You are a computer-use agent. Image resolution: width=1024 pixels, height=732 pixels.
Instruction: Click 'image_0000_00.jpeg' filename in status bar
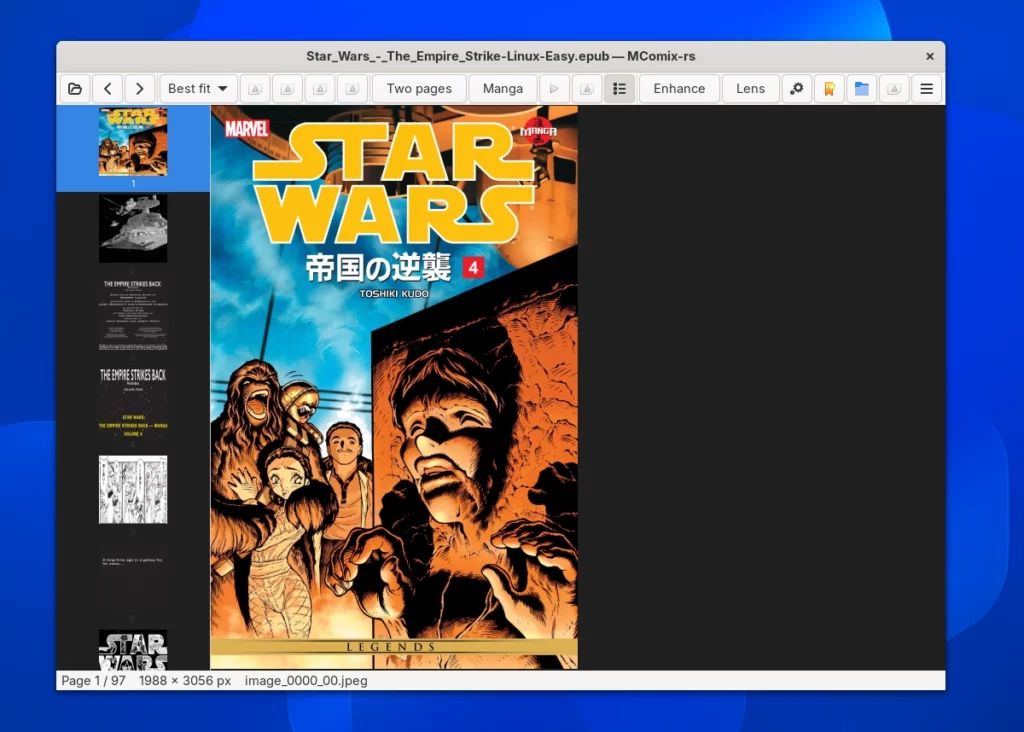(x=306, y=680)
